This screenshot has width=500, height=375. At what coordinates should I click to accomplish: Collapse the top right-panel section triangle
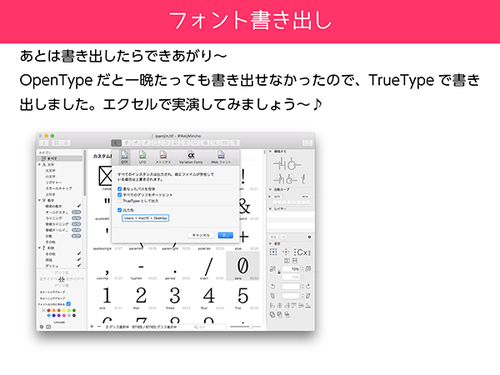tap(270, 151)
